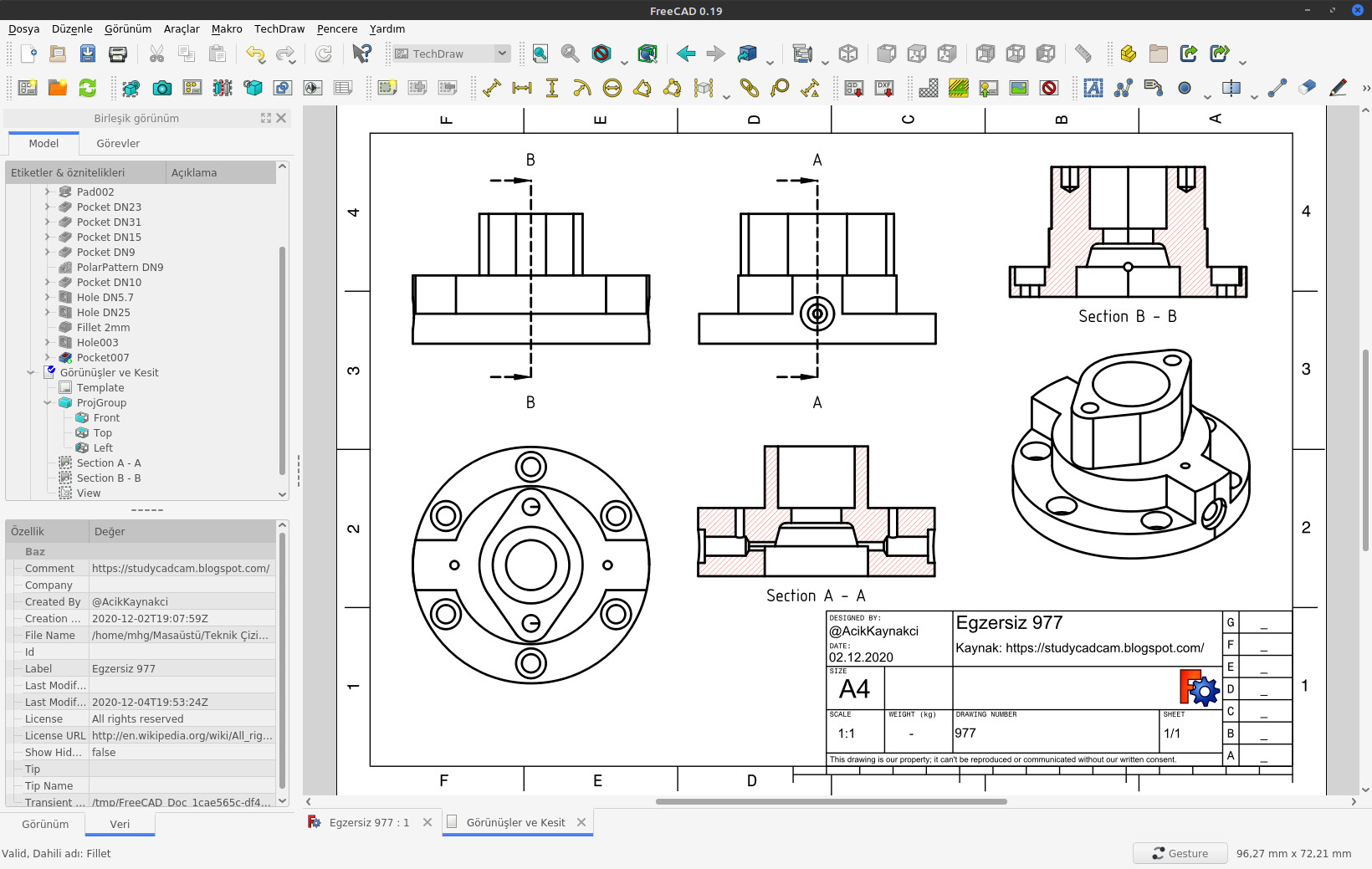The height and width of the screenshot is (869, 1372).
Task: Open the TechDraw workbench dropdown
Action: click(x=452, y=54)
